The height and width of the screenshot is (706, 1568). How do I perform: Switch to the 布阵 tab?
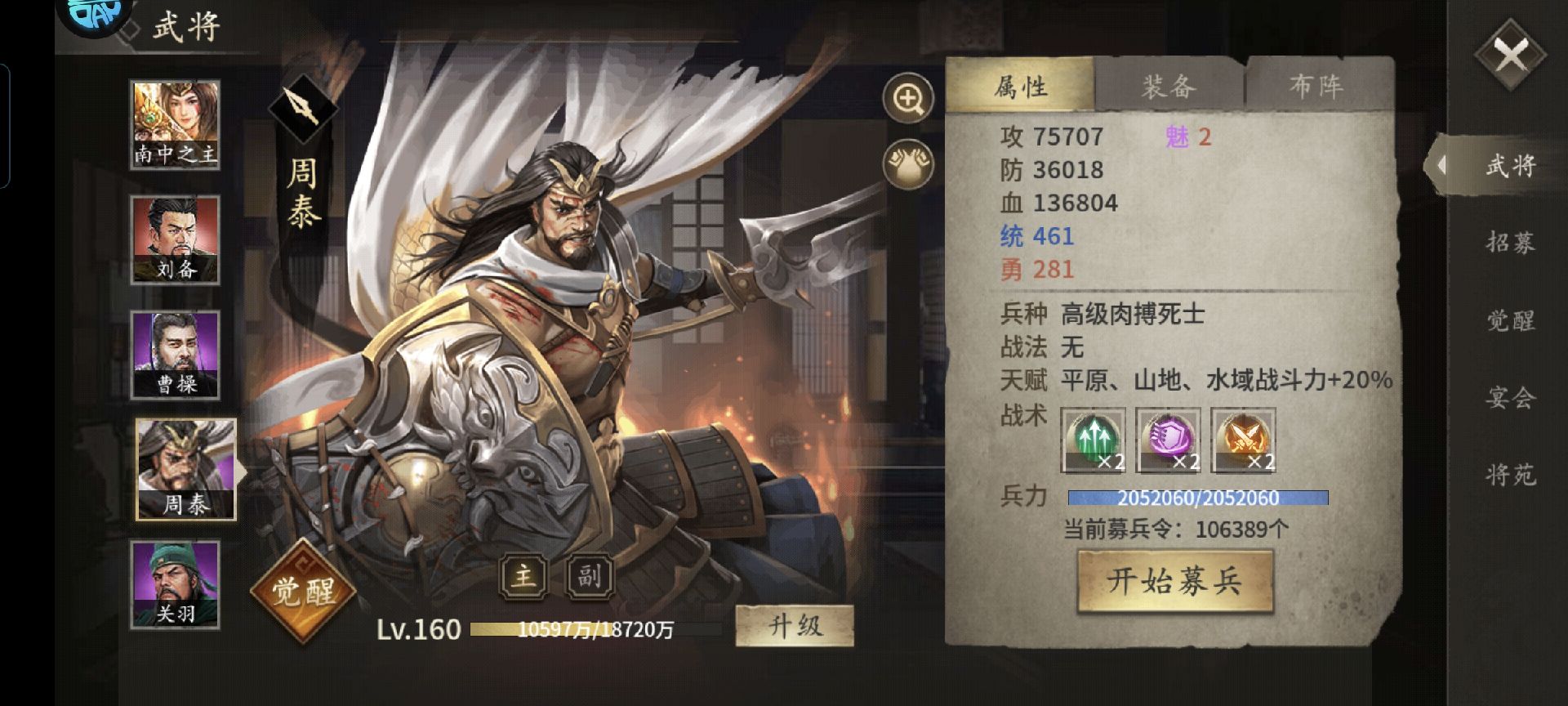(1316, 86)
